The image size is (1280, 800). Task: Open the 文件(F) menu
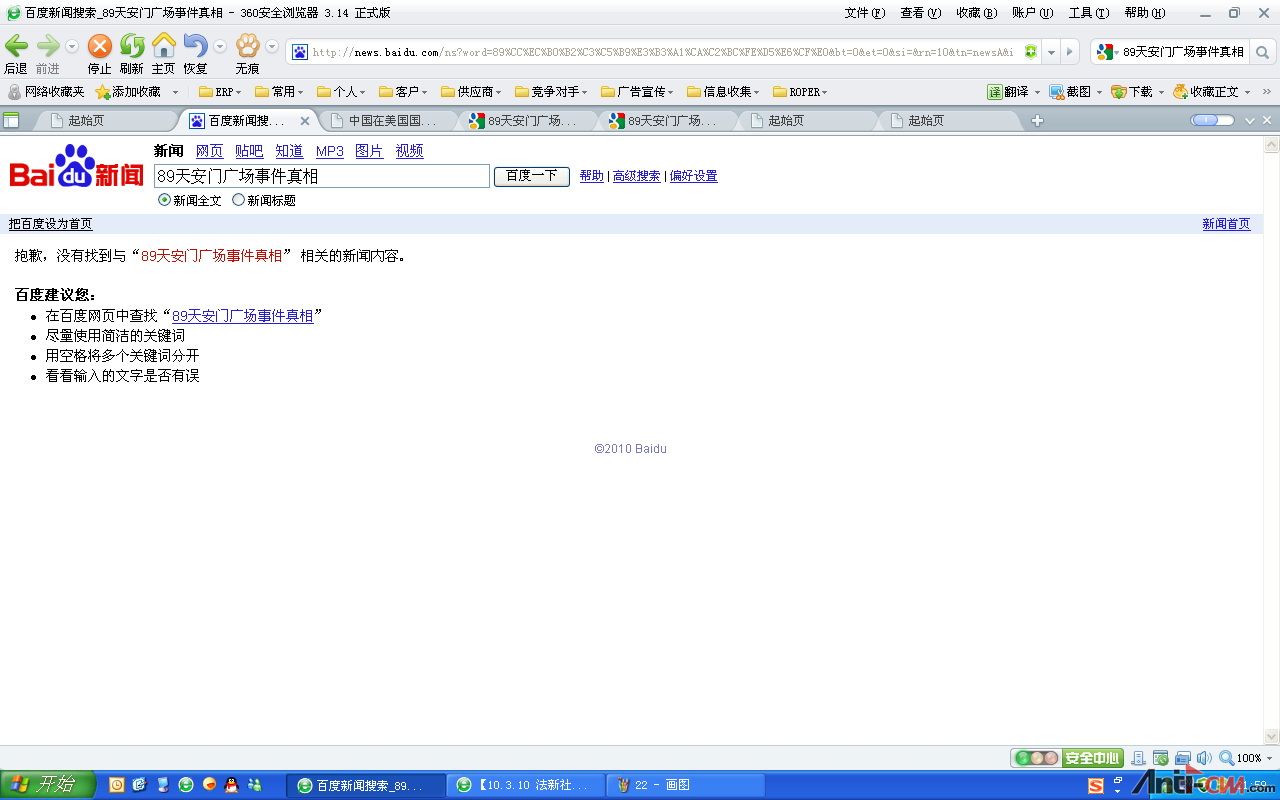point(865,13)
